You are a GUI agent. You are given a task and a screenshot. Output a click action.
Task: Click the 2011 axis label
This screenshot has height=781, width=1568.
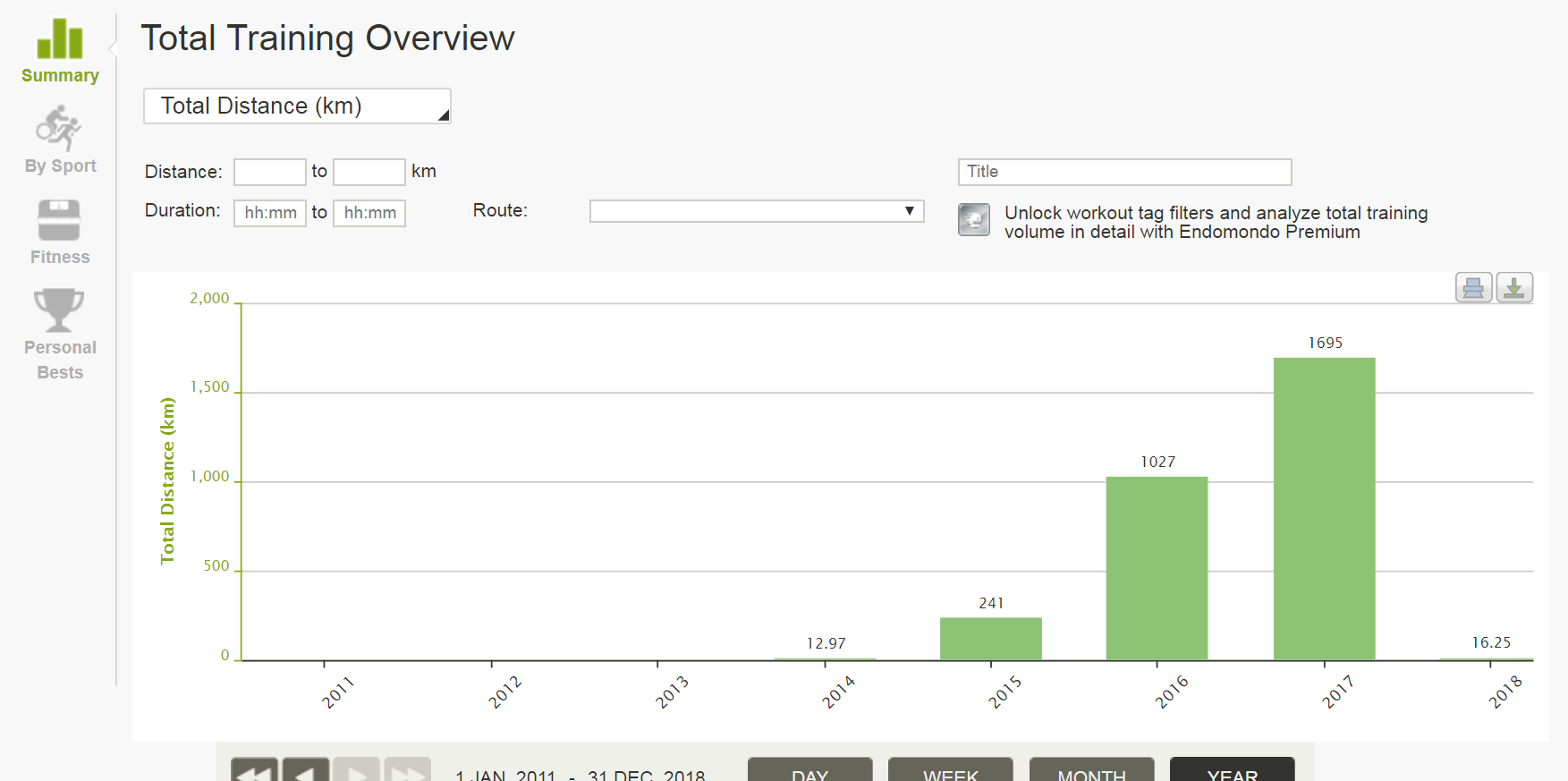[x=337, y=692]
